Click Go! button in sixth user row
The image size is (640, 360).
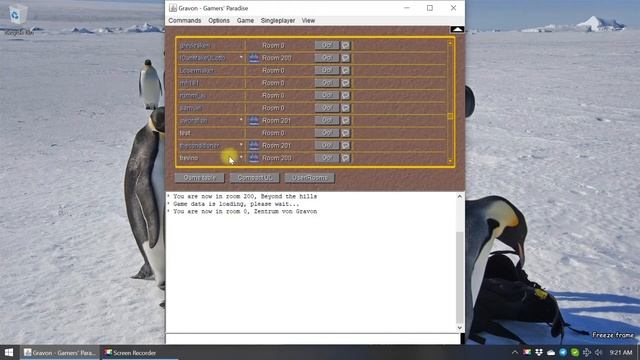(x=327, y=108)
